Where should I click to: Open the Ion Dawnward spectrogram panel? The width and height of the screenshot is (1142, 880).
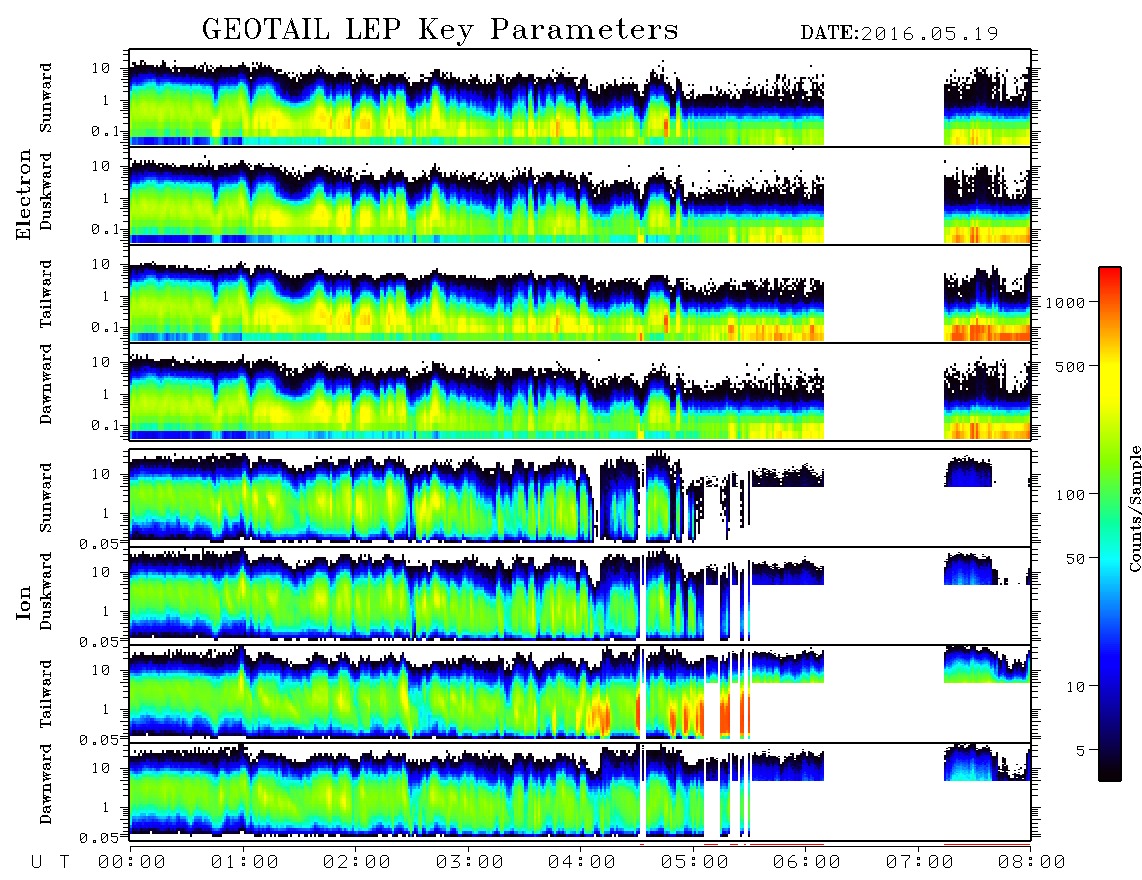pos(580,791)
